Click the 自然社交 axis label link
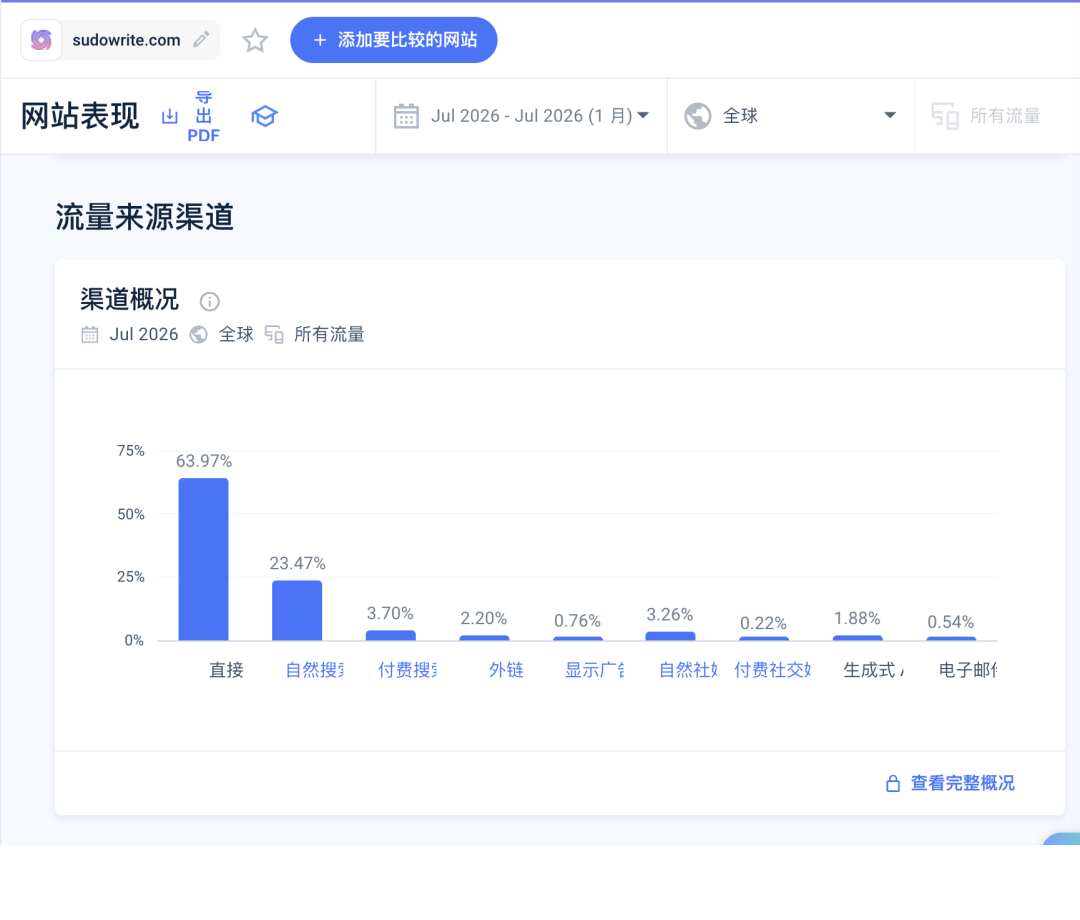 (688, 669)
